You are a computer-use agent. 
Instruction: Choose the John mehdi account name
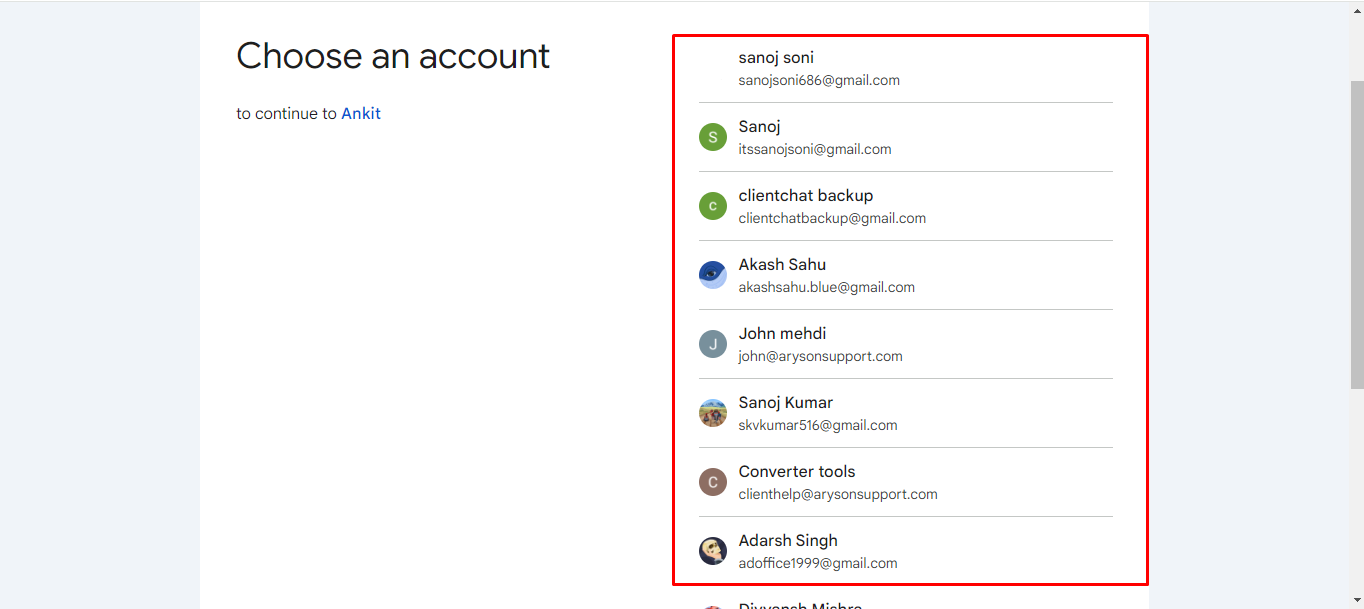(782, 334)
